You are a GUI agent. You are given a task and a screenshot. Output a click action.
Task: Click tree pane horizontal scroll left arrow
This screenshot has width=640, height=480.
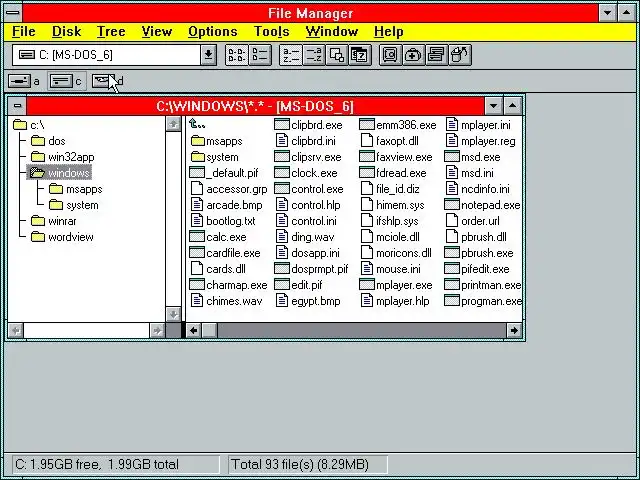16,330
